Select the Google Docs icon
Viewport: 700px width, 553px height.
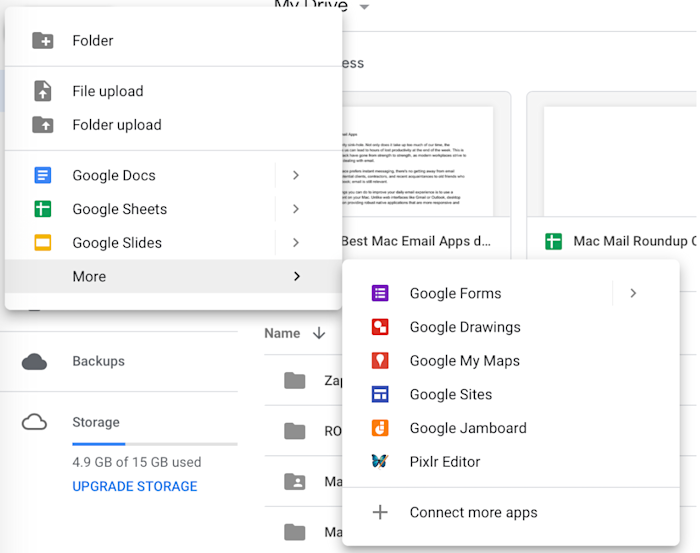[43, 175]
